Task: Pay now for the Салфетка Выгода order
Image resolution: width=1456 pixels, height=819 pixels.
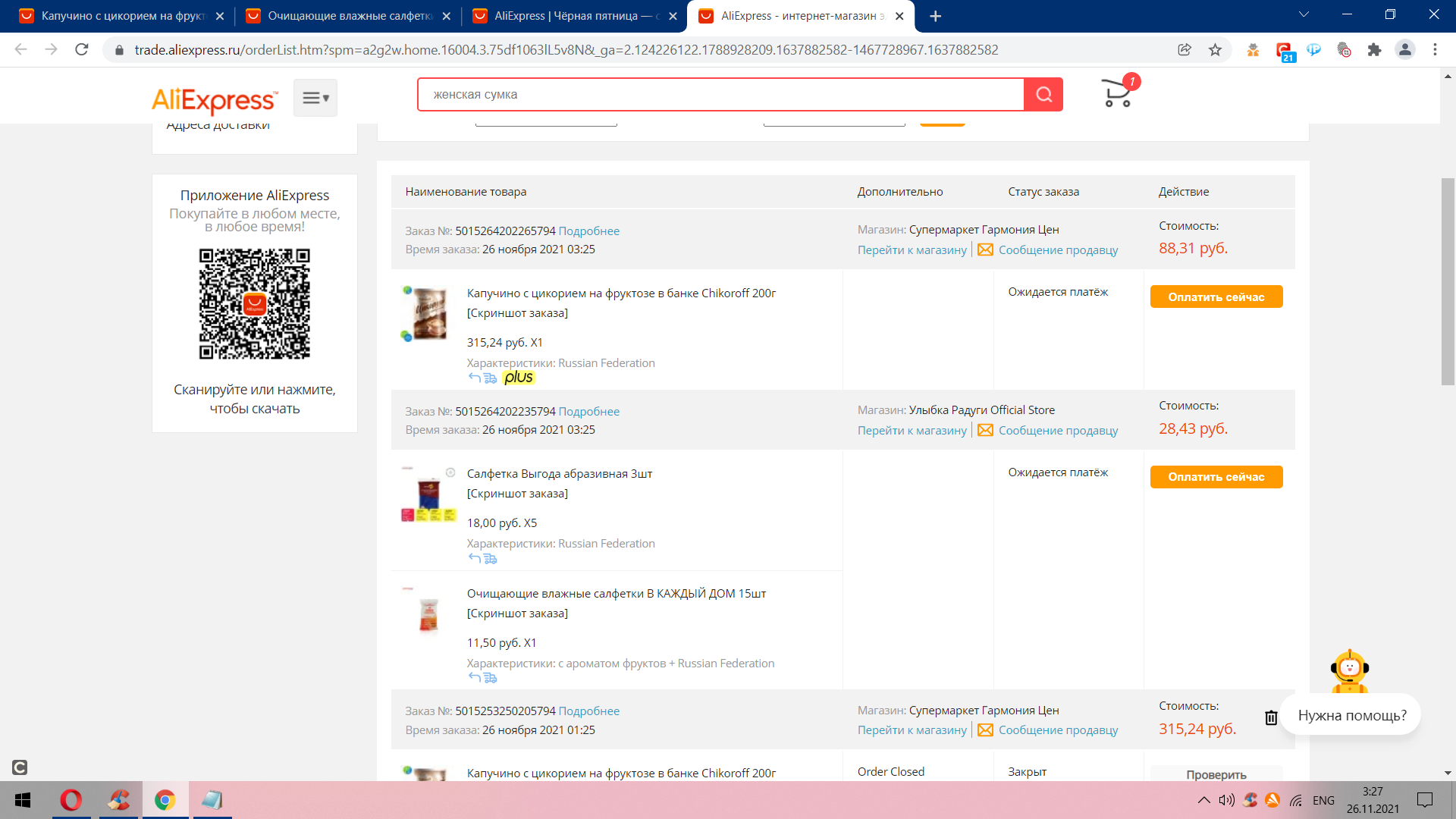Action: 1216,477
